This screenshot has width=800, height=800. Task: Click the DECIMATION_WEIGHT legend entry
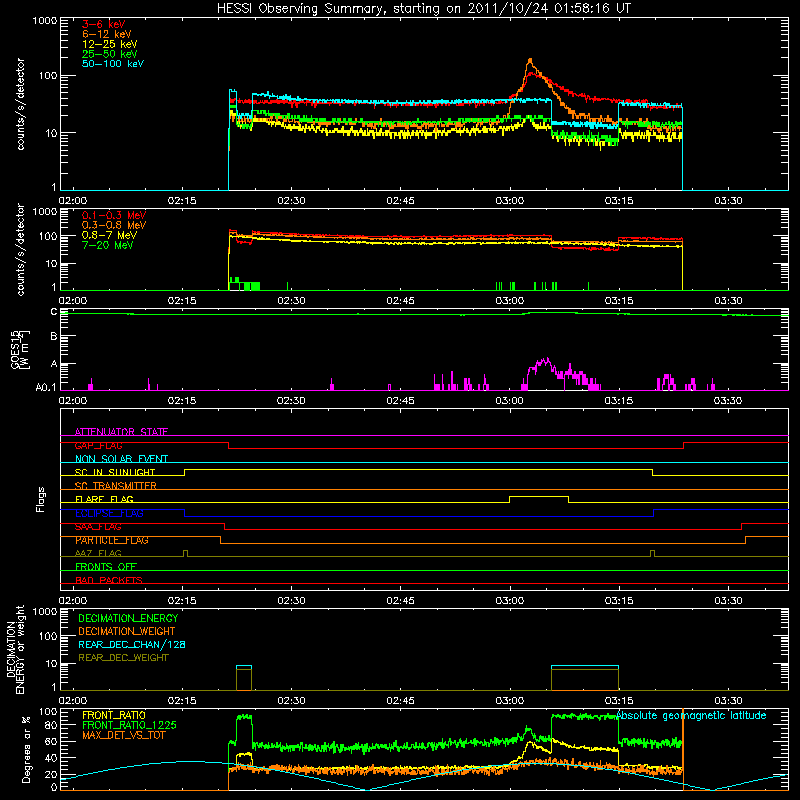tap(127, 631)
